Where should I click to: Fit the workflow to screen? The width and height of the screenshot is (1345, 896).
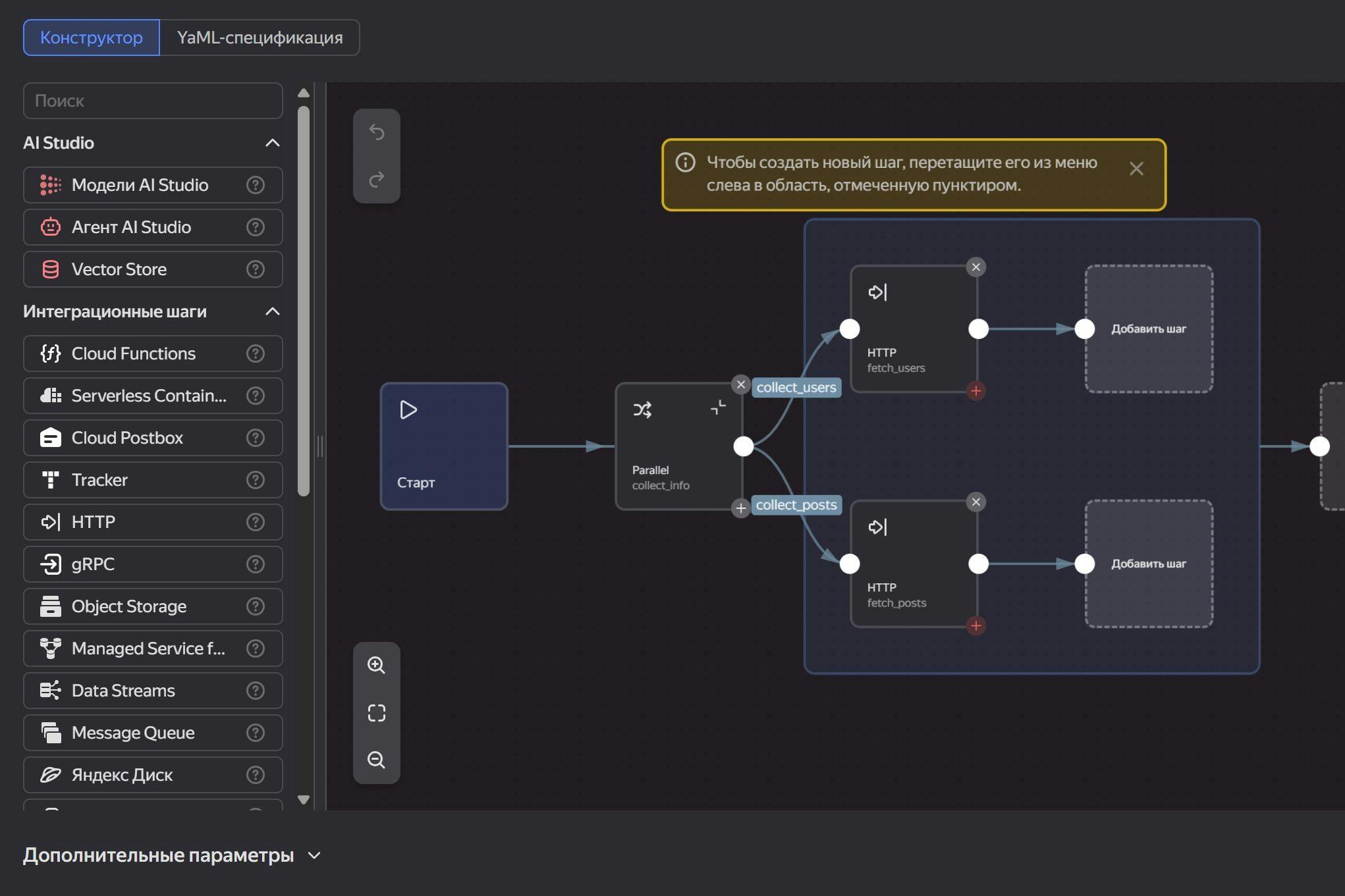[x=376, y=713]
